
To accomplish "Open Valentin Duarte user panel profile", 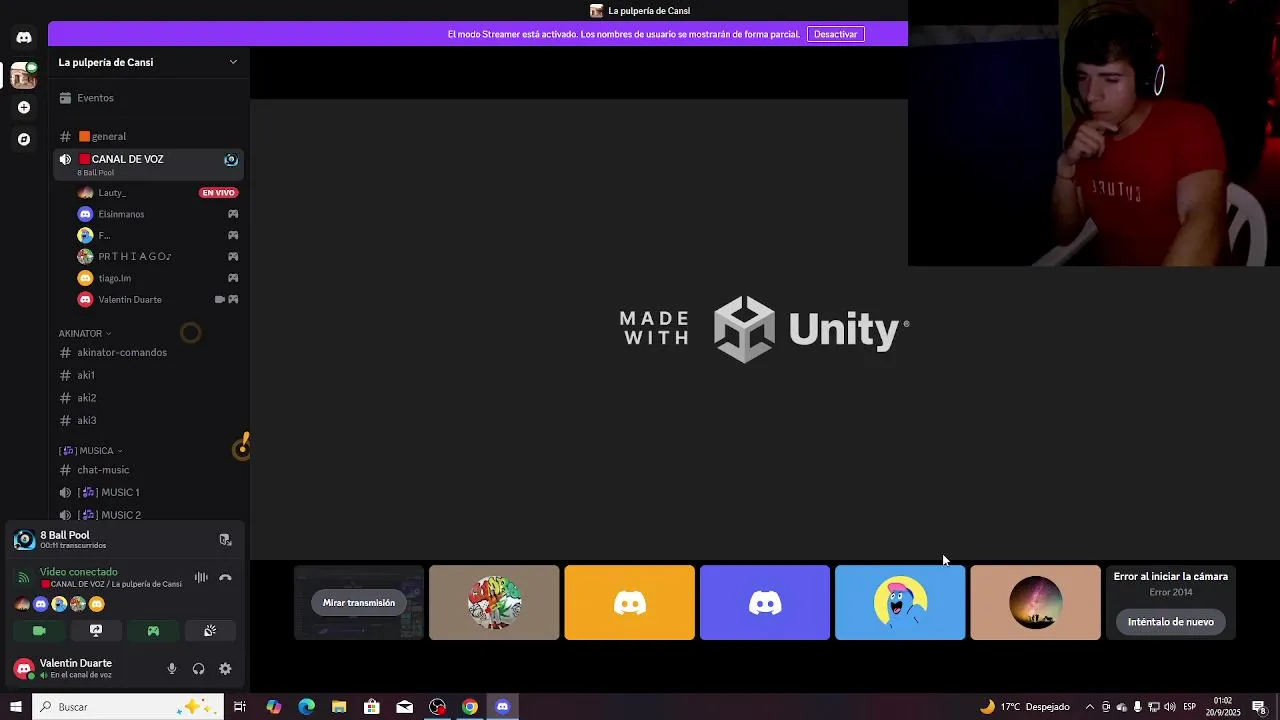I will pos(75,669).
